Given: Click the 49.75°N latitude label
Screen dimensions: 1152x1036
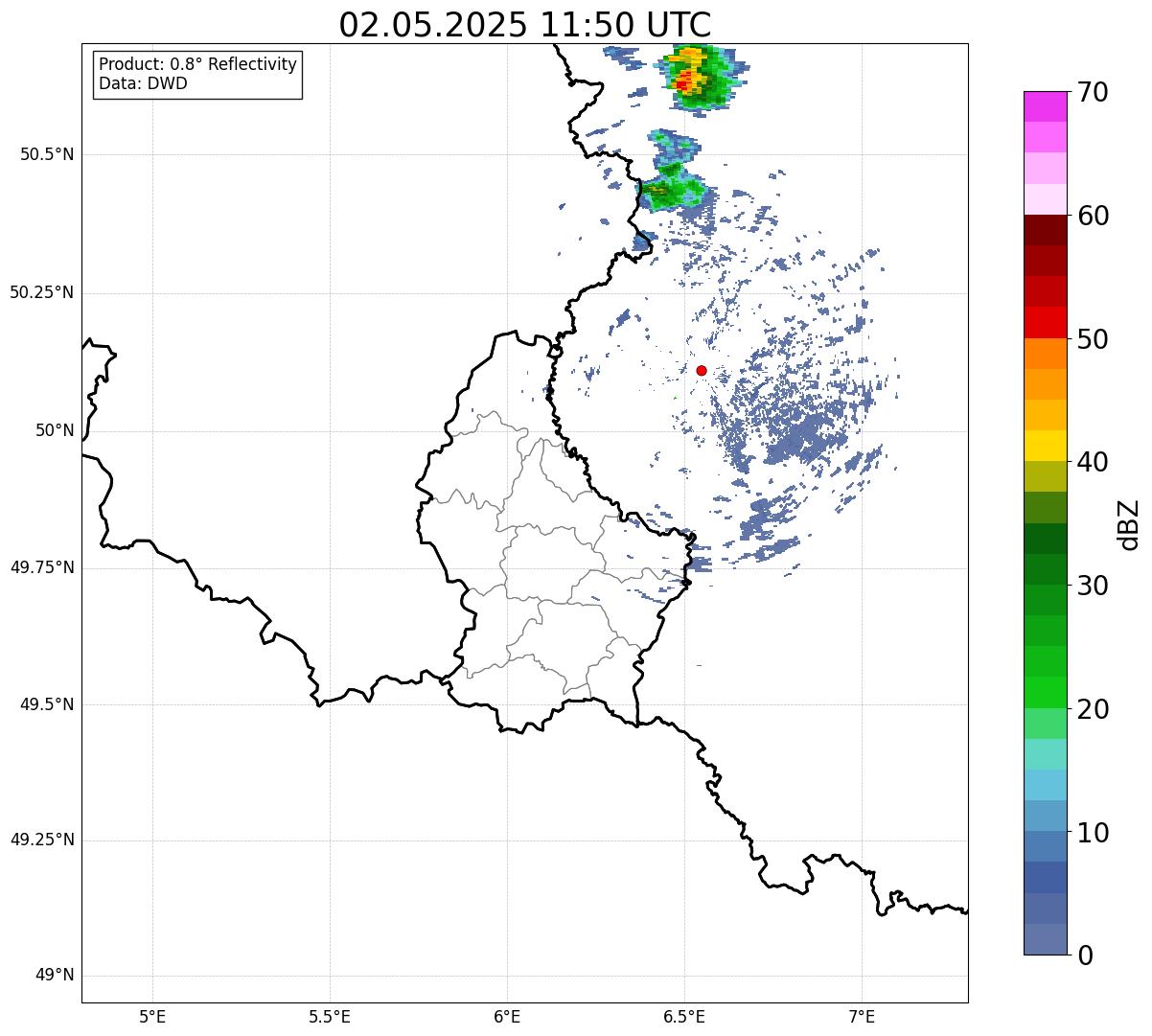Looking at the screenshot, I should click(42, 567).
